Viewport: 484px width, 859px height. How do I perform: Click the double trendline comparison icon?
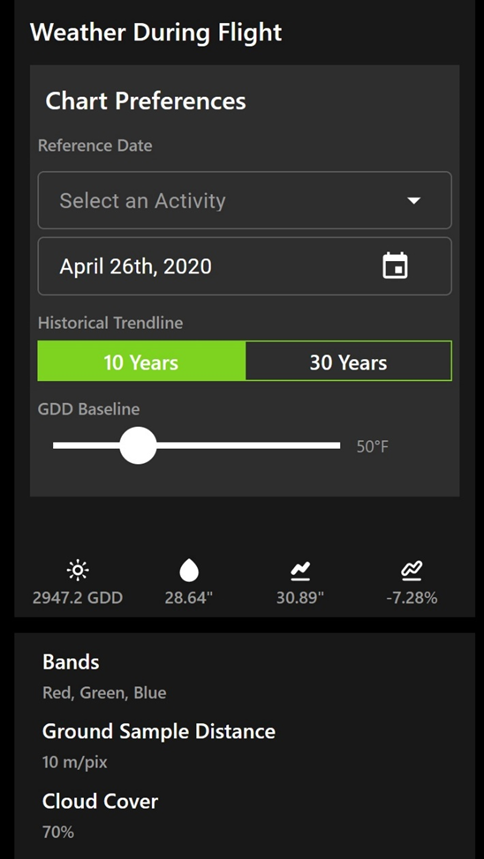pyautogui.click(x=412, y=571)
